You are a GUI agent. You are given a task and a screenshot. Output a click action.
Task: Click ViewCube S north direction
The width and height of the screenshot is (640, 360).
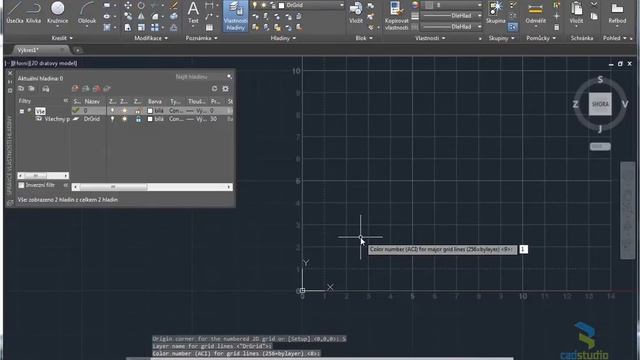point(600,79)
